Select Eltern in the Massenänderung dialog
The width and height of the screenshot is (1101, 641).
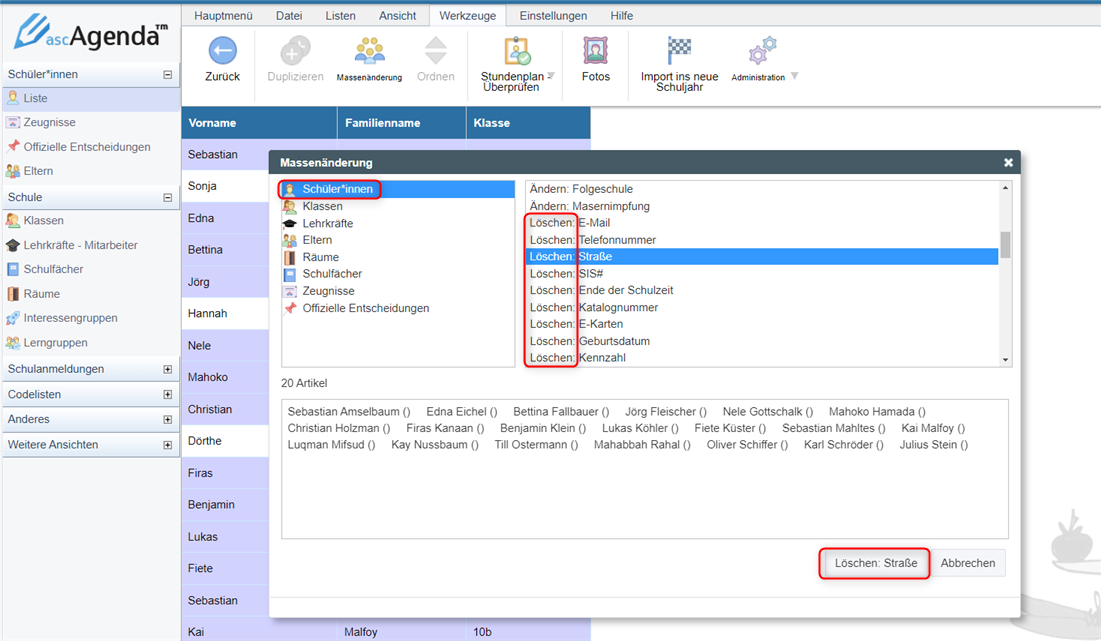(x=398, y=240)
